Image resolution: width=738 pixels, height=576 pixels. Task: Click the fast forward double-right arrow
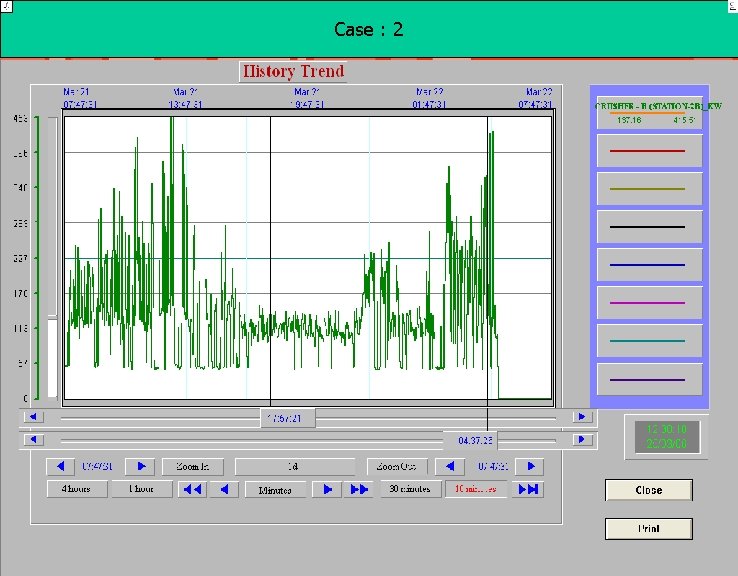pos(359,489)
